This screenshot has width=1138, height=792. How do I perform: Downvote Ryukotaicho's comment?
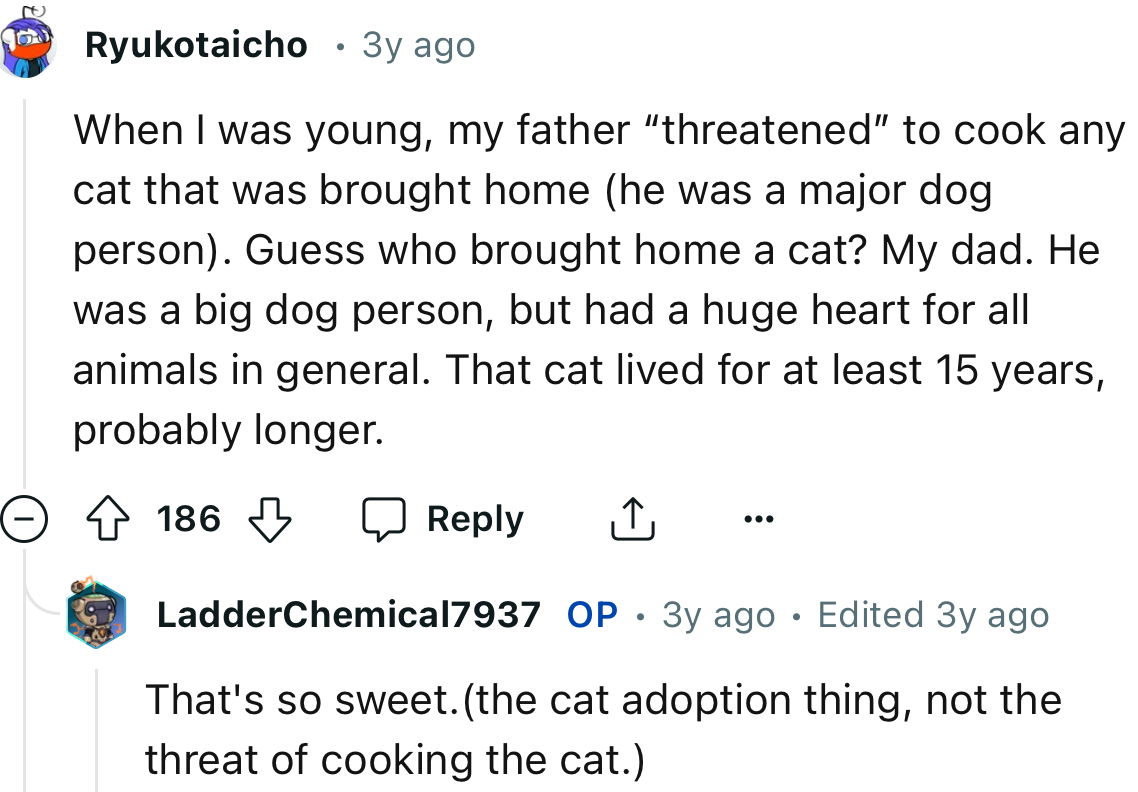(270, 518)
